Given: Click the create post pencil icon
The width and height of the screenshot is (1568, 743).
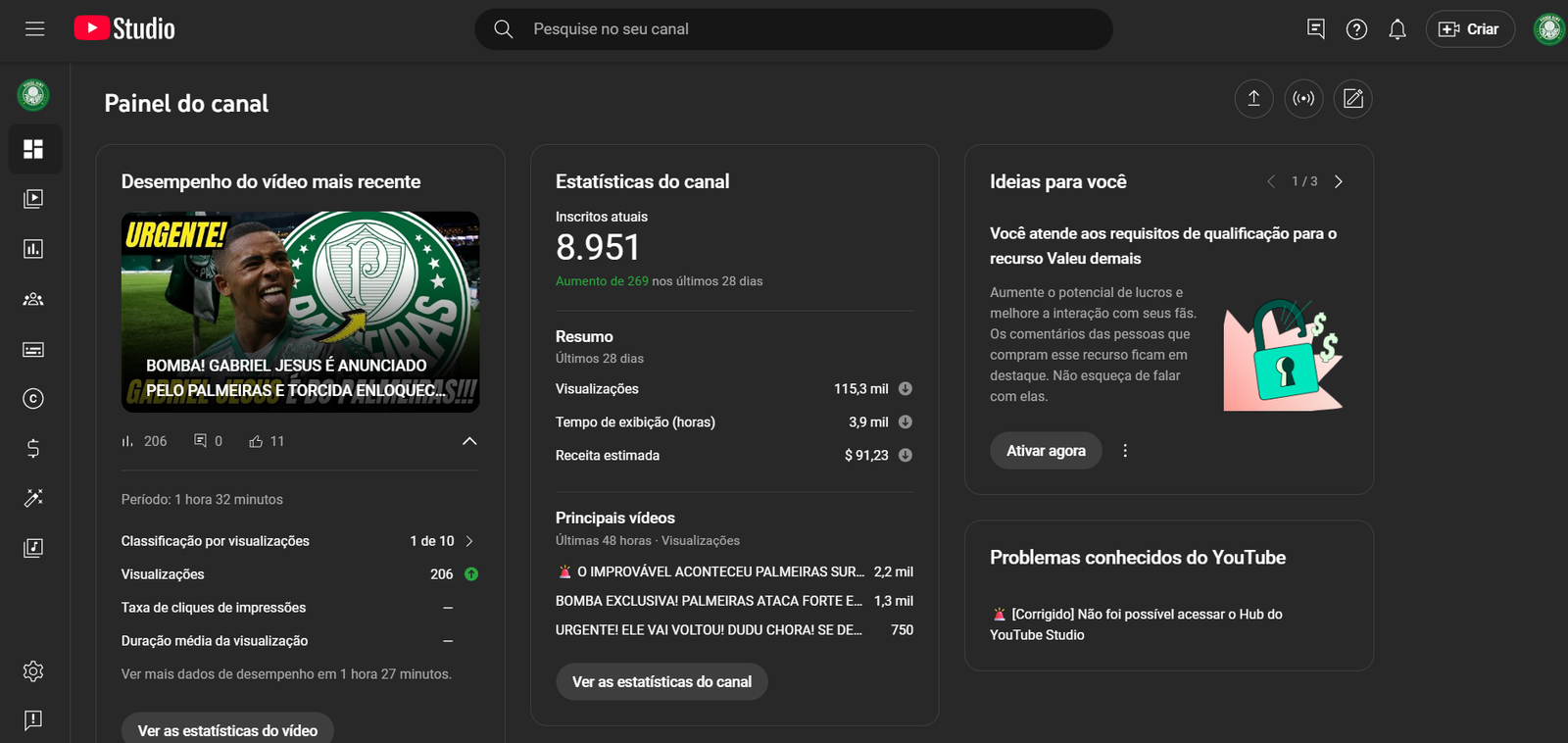Looking at the screenshot, I should pos(1353,98).
